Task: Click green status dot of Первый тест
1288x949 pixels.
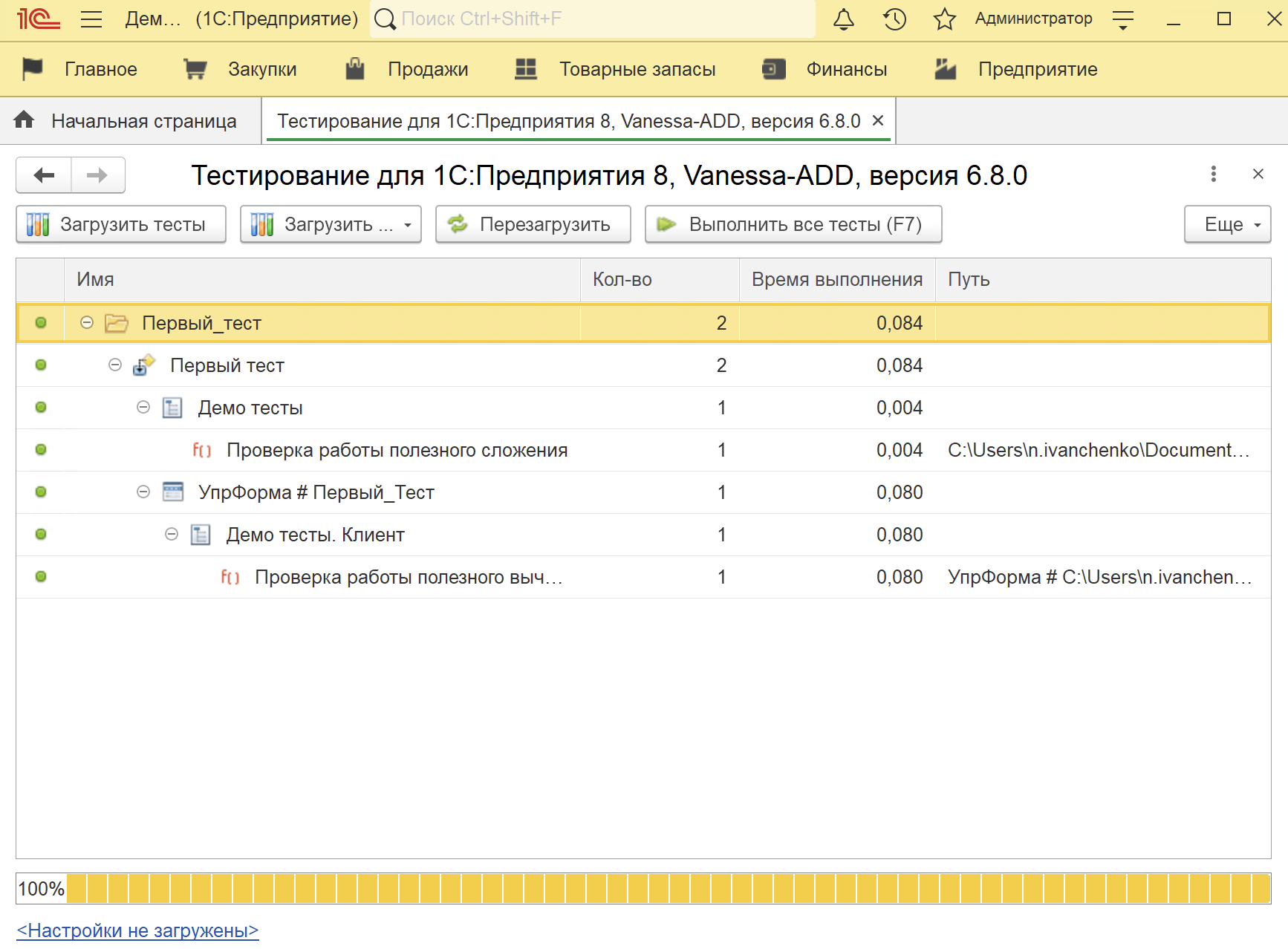Action: click(x=41, y=365)
